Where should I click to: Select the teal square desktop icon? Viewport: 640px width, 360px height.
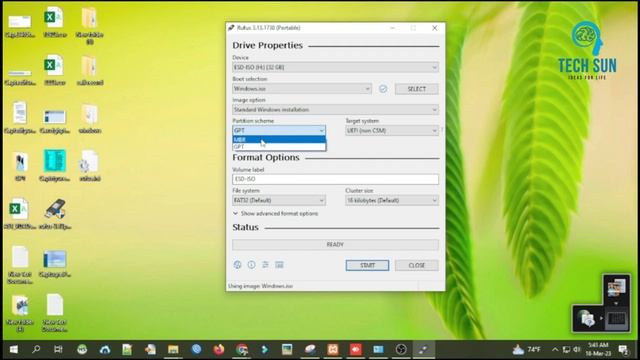pyautogui.click(x=55, y=165)
